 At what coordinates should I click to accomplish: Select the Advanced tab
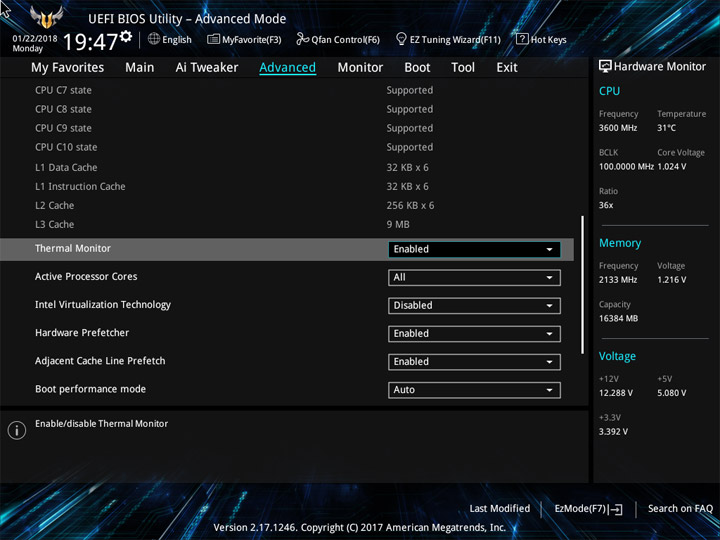coord(287,68)
